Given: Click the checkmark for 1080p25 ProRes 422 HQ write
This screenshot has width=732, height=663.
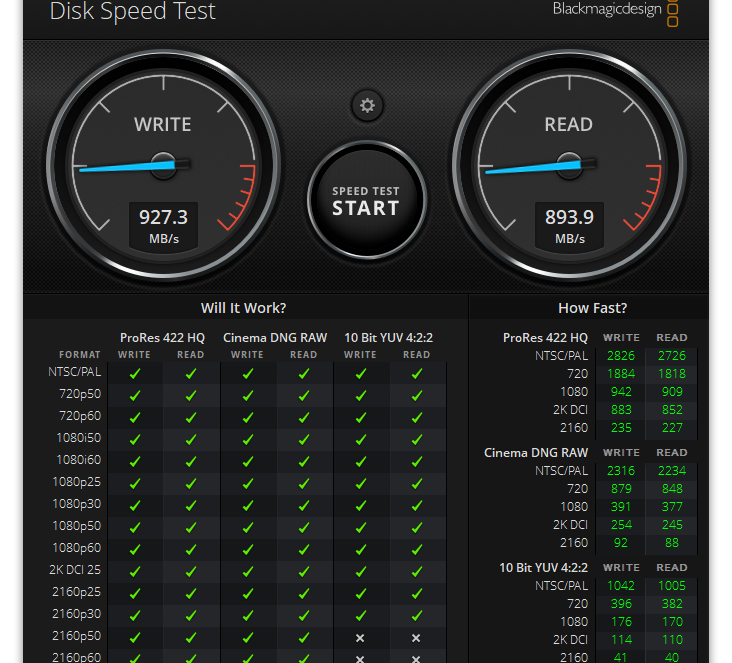Looking at the screenshot, I should coord(135,483).
